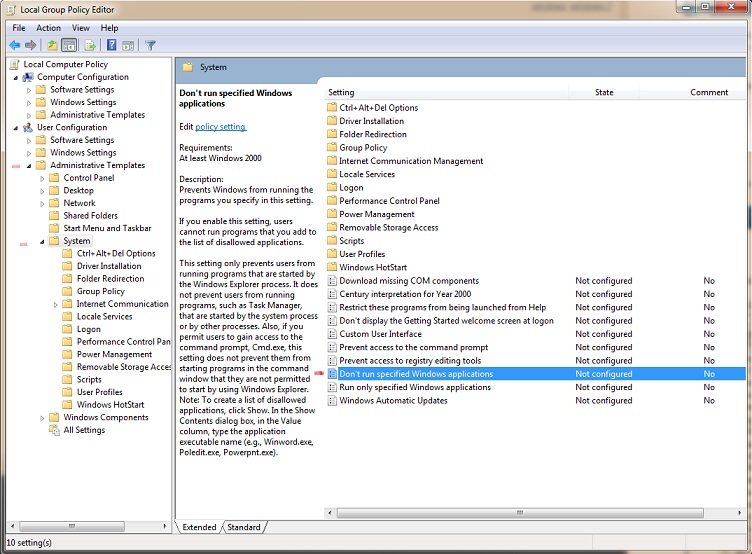Screen dimensions: 752x554
Task: Click tree pane horizontal scrollbar thumb
Action: point(72,526)
